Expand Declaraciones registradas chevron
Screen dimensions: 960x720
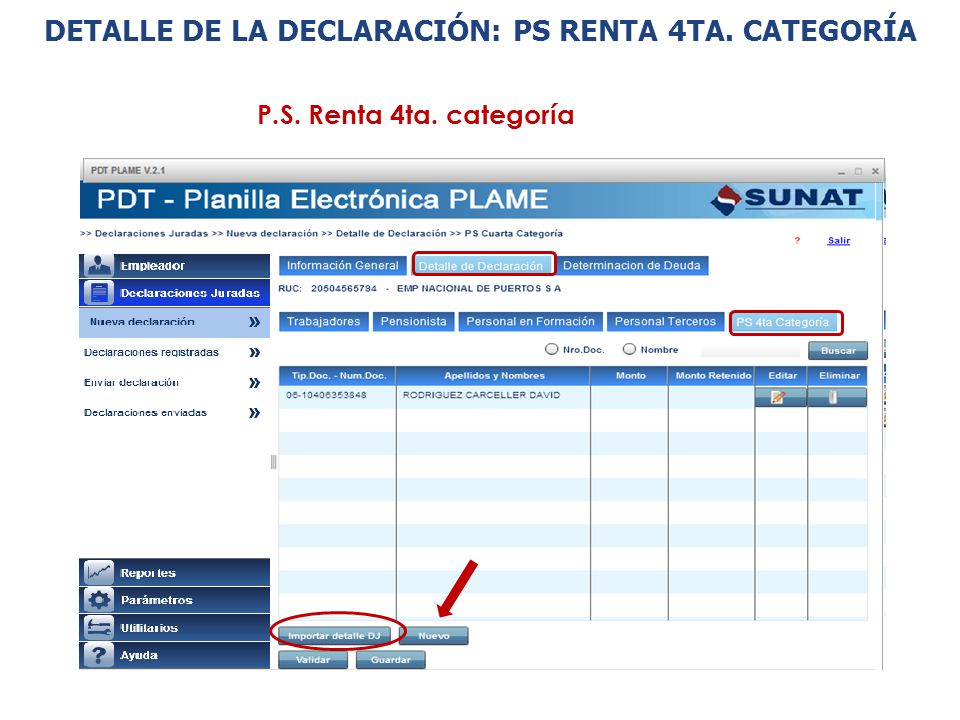254,352
